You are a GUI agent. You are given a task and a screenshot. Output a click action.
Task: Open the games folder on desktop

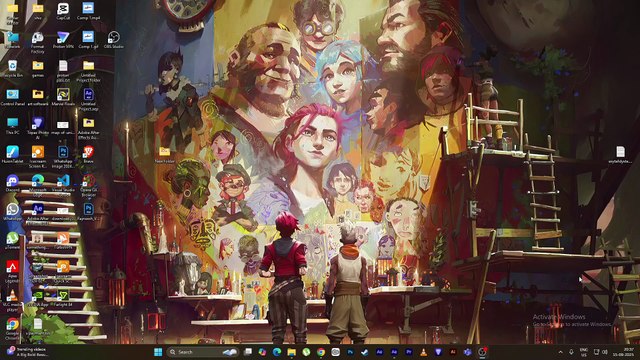click(38, 69)
